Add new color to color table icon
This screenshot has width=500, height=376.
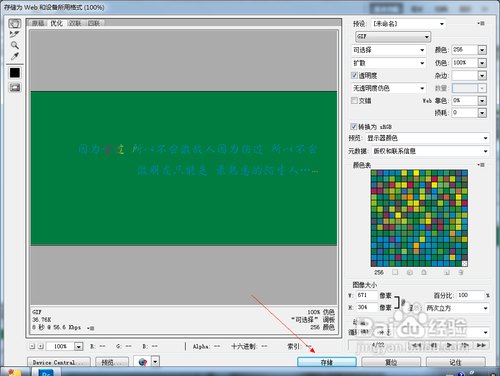(447, 272)
